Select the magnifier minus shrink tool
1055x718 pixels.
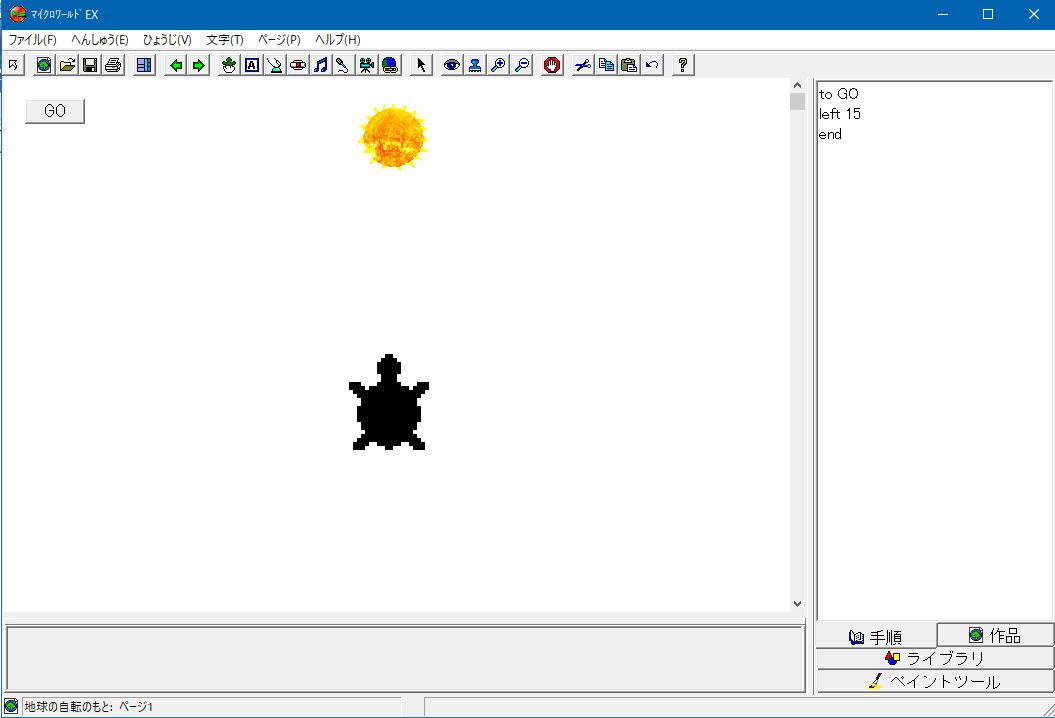[x=521, y=65]
